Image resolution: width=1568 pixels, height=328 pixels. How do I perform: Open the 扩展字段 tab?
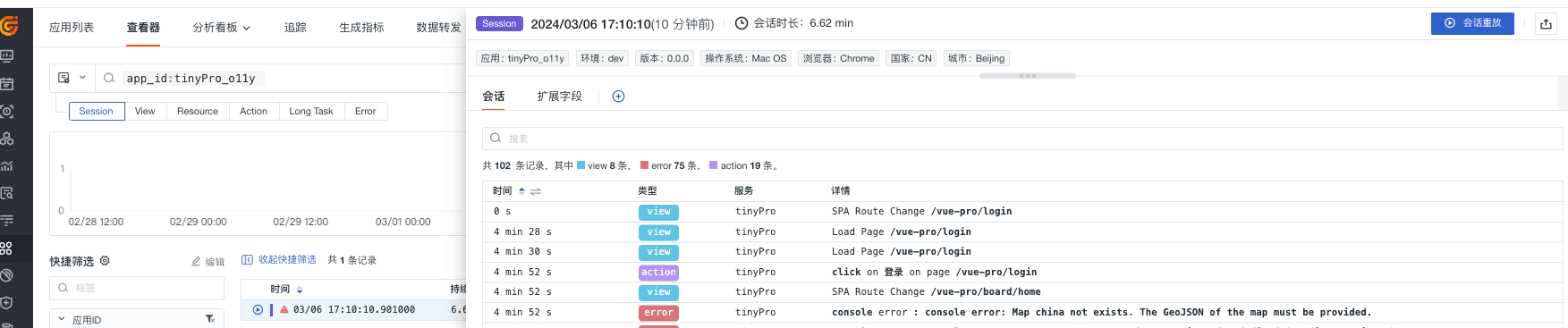tap(560, 97)
